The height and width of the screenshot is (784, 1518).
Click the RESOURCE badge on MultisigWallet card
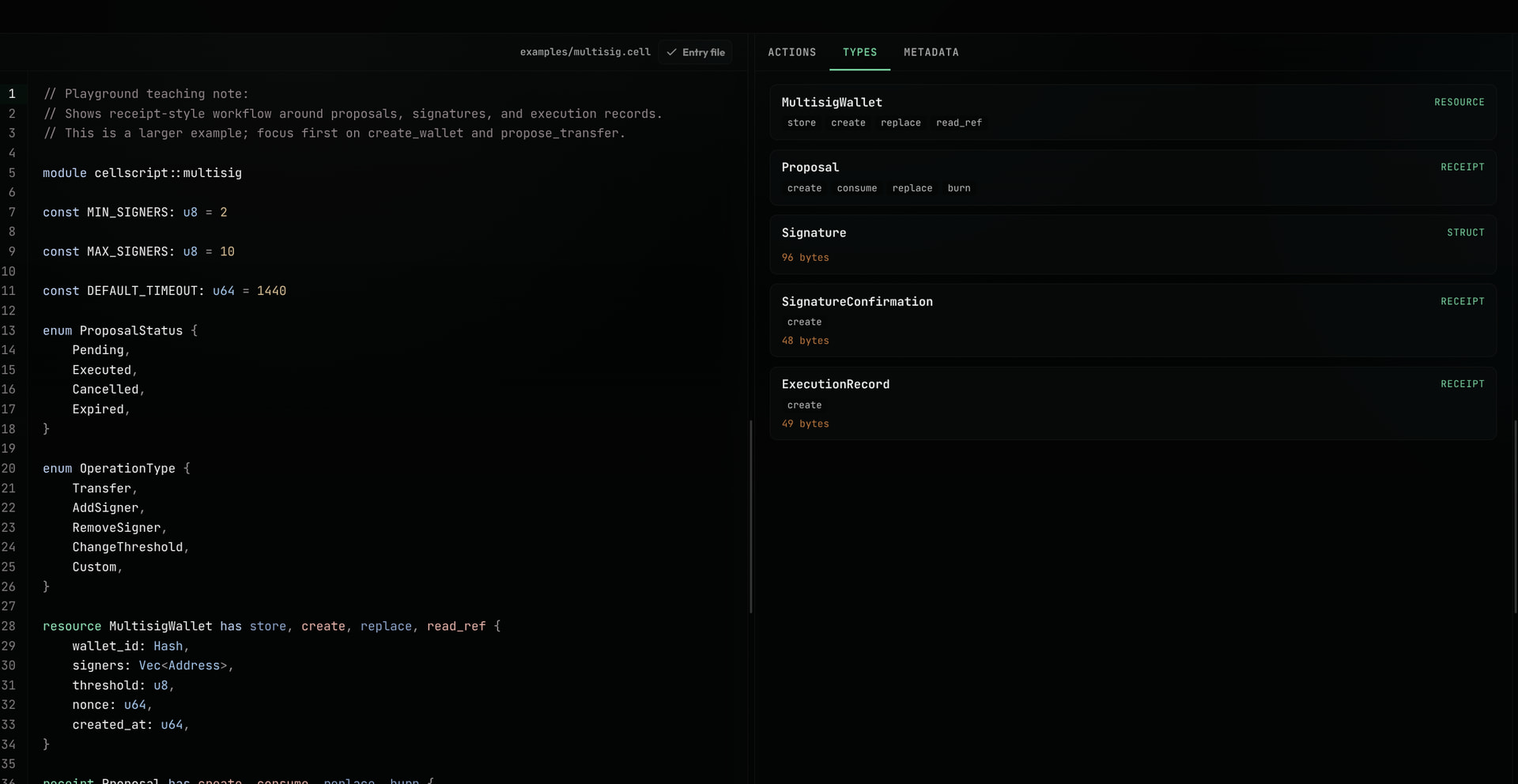(x=1459, y=102)
